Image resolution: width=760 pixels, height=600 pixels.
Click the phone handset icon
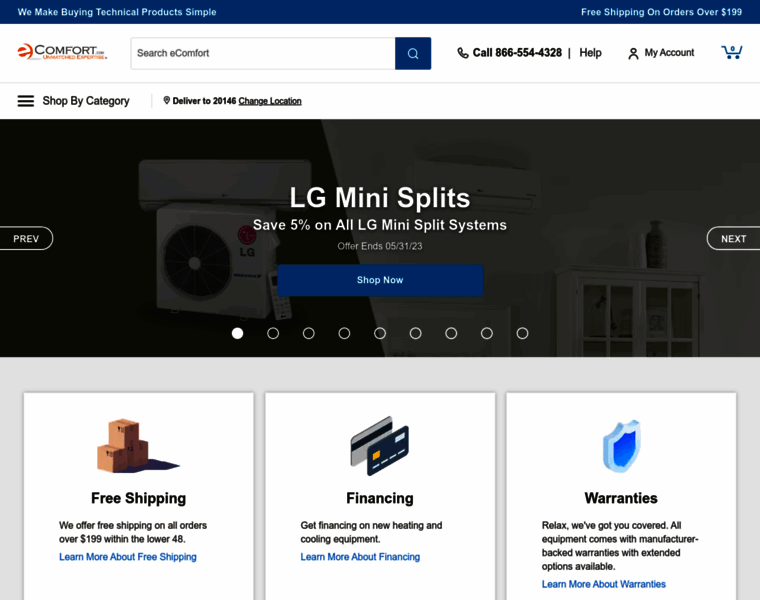pyautogui.click(x=463, y=53)
